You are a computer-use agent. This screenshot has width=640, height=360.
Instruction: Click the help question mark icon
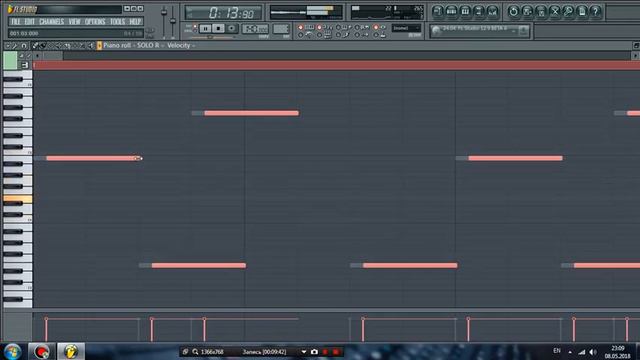pos(596,11)
